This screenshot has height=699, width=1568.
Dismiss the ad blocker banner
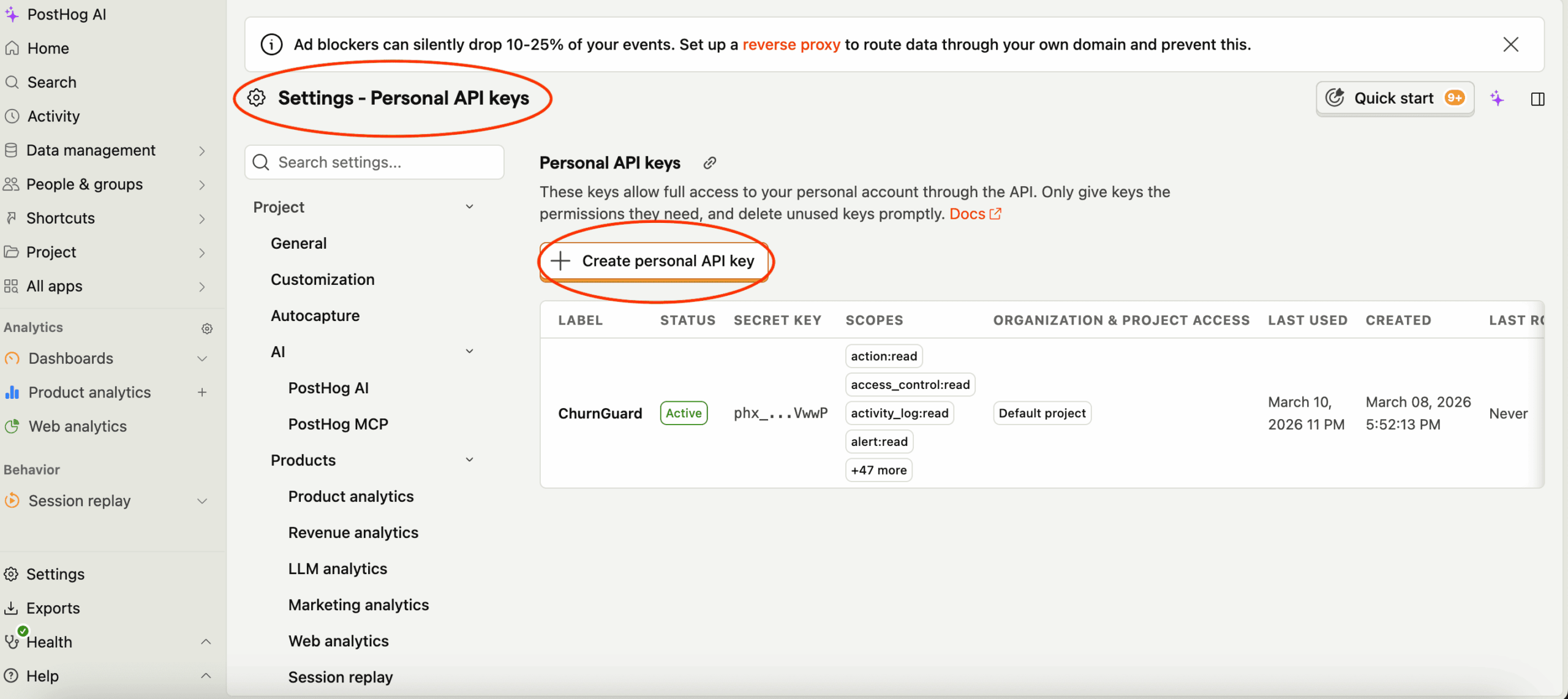1510,45
